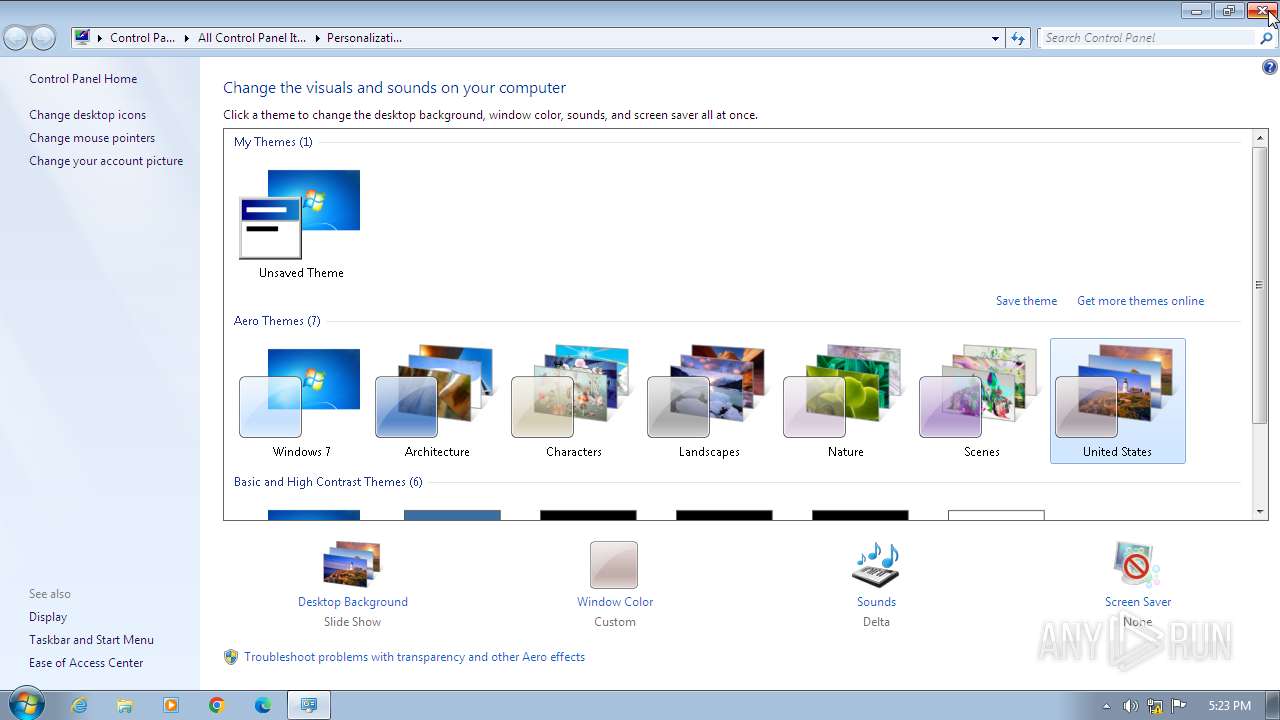The width and height of the screenshot is (1280, 720).
Task: Click the Action Center flag icon
Action: click(x=1179, y=706)
